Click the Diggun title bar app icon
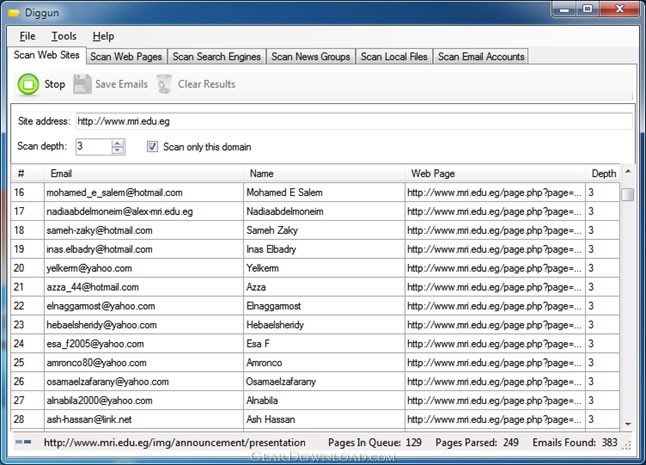The image size is (646, 465). [14, 13]
